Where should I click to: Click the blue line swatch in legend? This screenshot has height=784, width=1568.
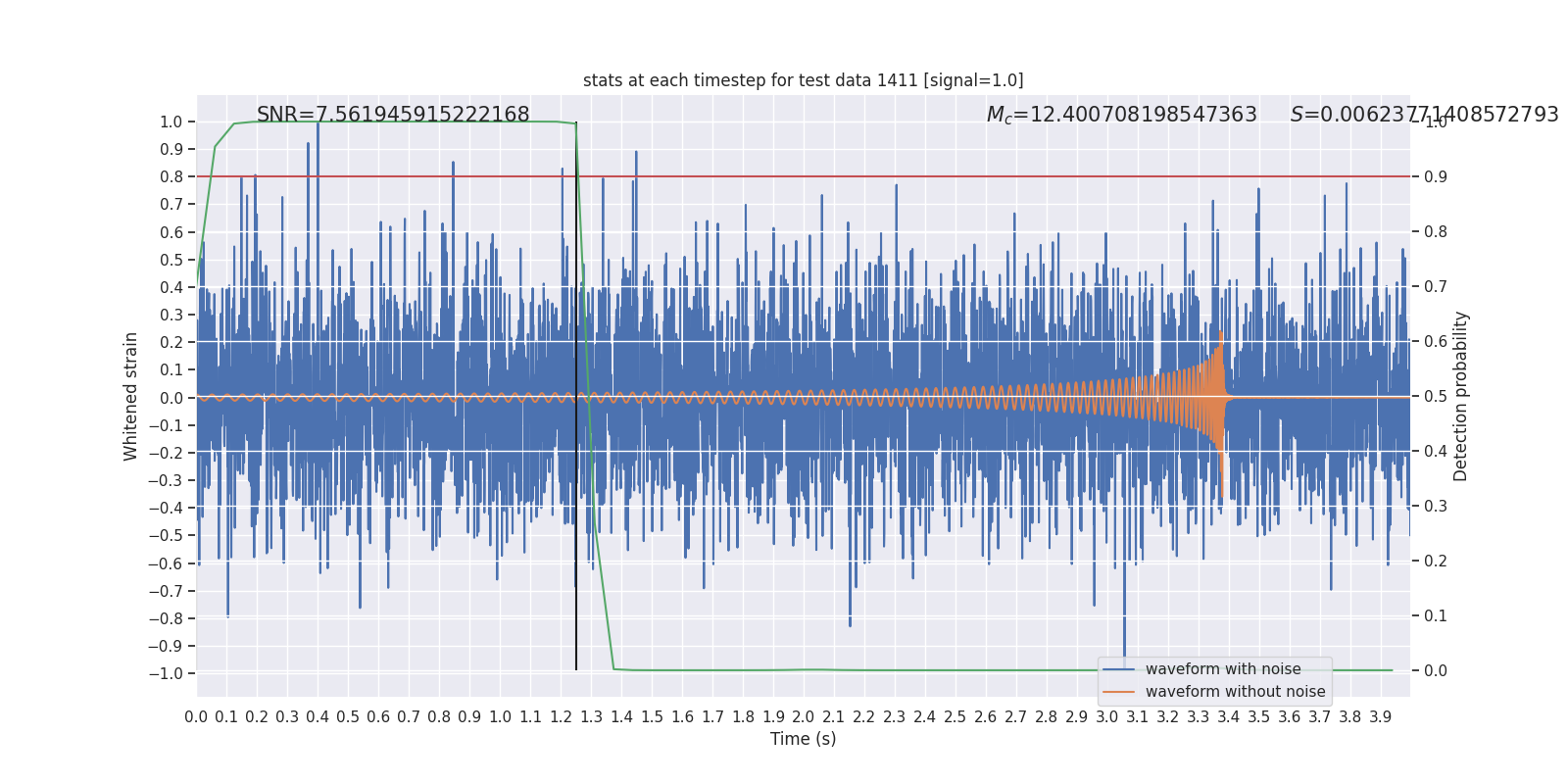(1118, 669)
